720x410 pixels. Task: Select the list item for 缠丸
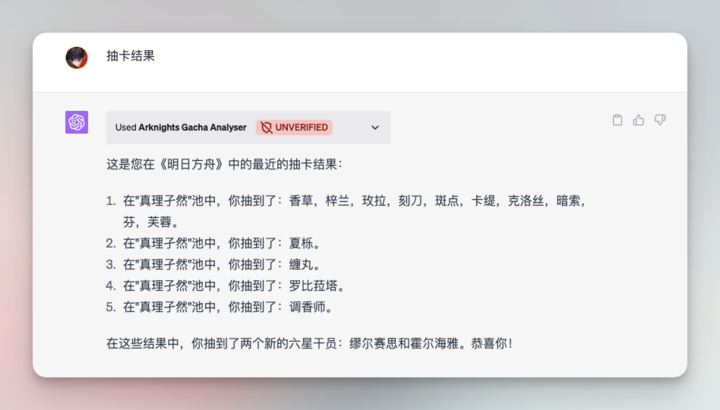221,265
